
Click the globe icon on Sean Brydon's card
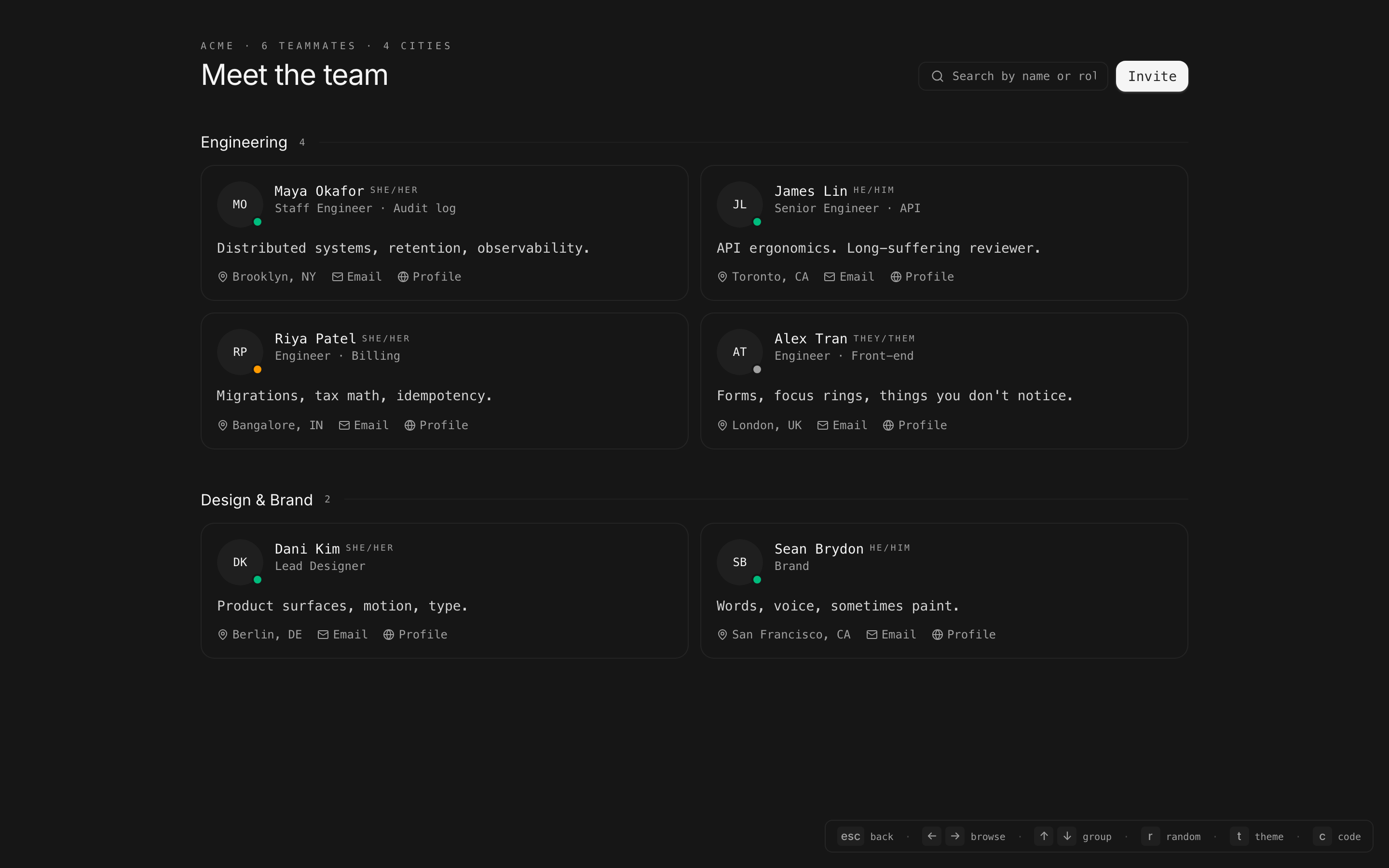pos(937,634)
